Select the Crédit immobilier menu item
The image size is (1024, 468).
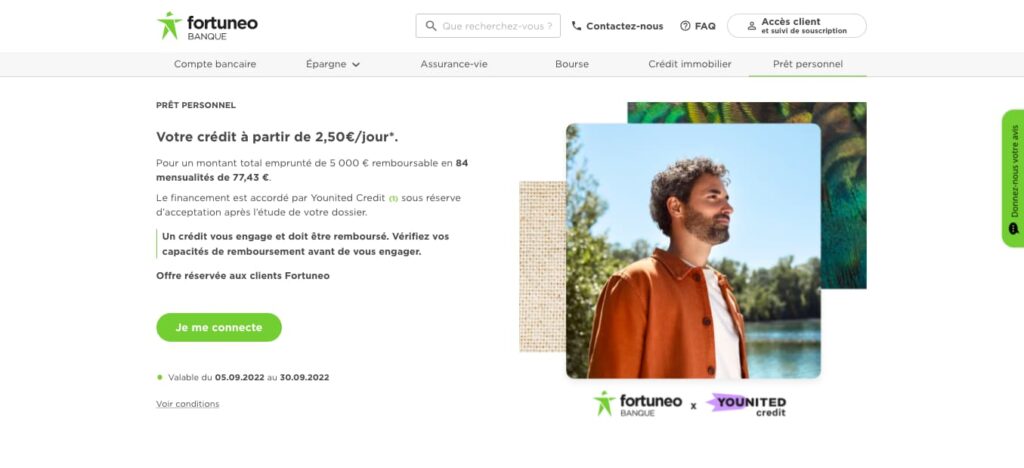click(x=690, y=64)
